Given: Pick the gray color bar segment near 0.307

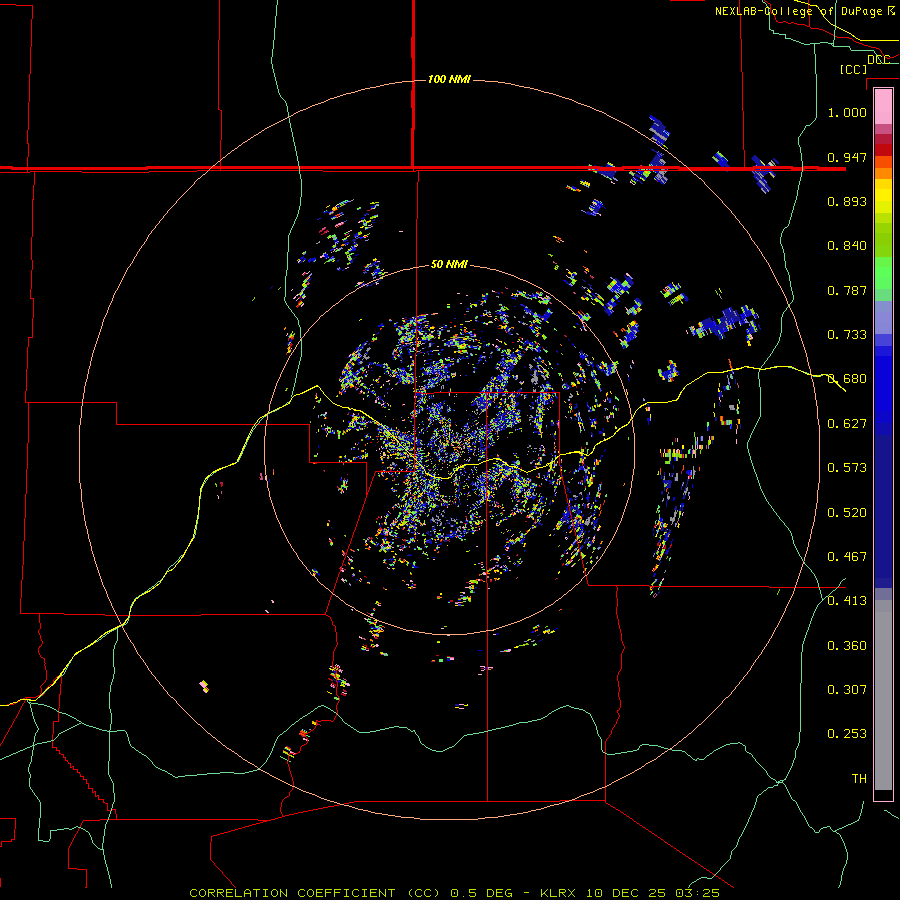Looking at the screenshot, I should tap(883, 695).
